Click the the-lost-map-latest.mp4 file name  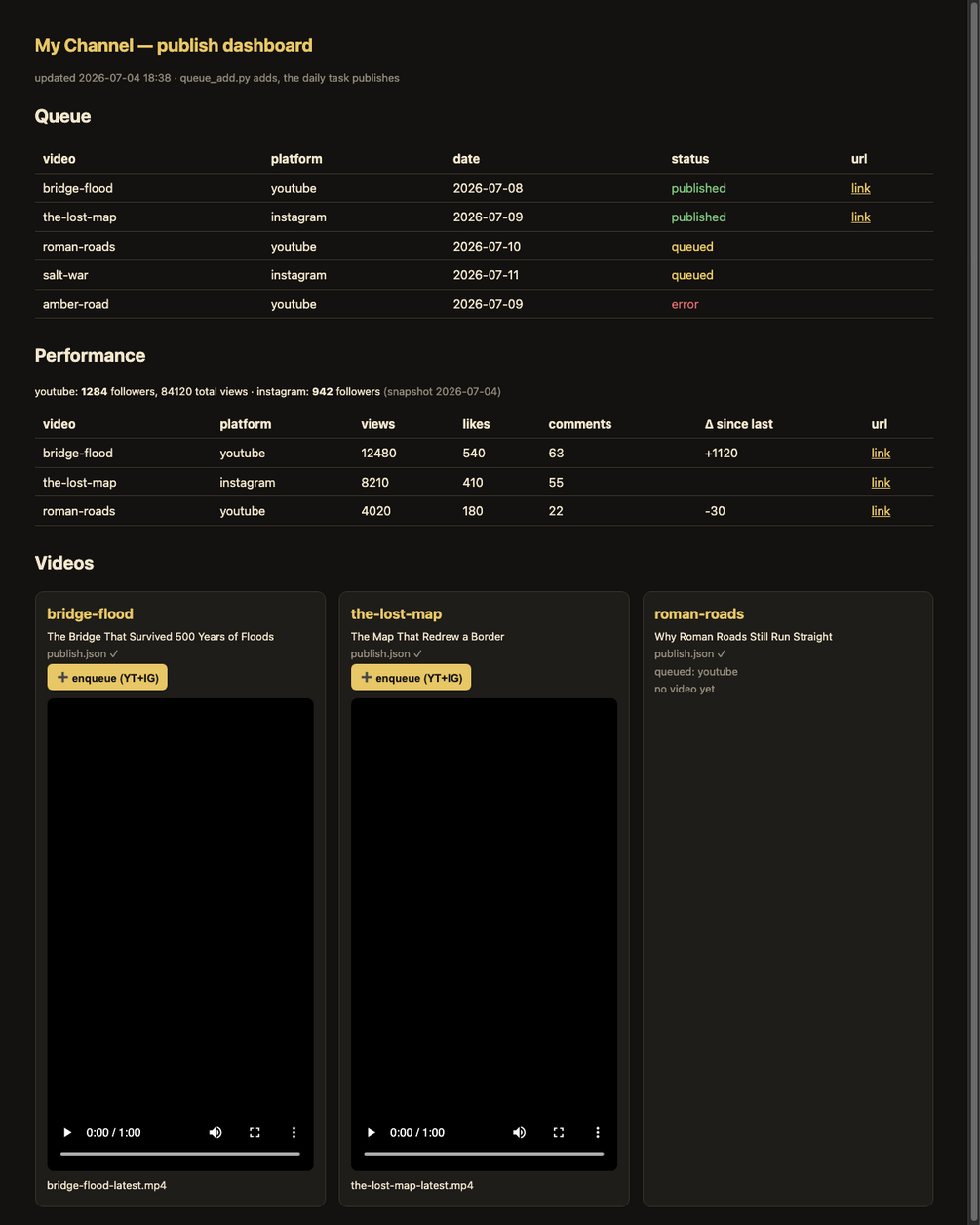[412, 1185]
